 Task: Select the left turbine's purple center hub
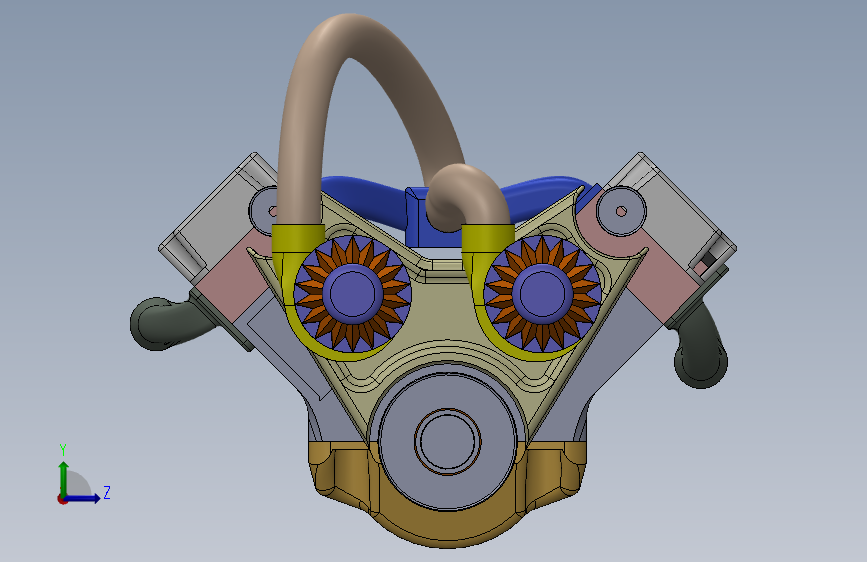click(x=353, y=294)
